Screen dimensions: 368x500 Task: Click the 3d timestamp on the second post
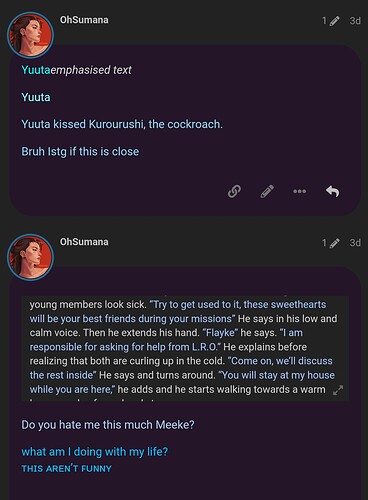[x=355, y=243]
